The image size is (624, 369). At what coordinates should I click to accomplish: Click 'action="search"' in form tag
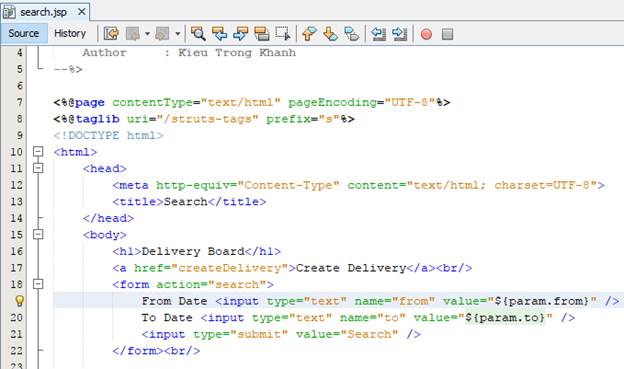click(x=211, y=284)
